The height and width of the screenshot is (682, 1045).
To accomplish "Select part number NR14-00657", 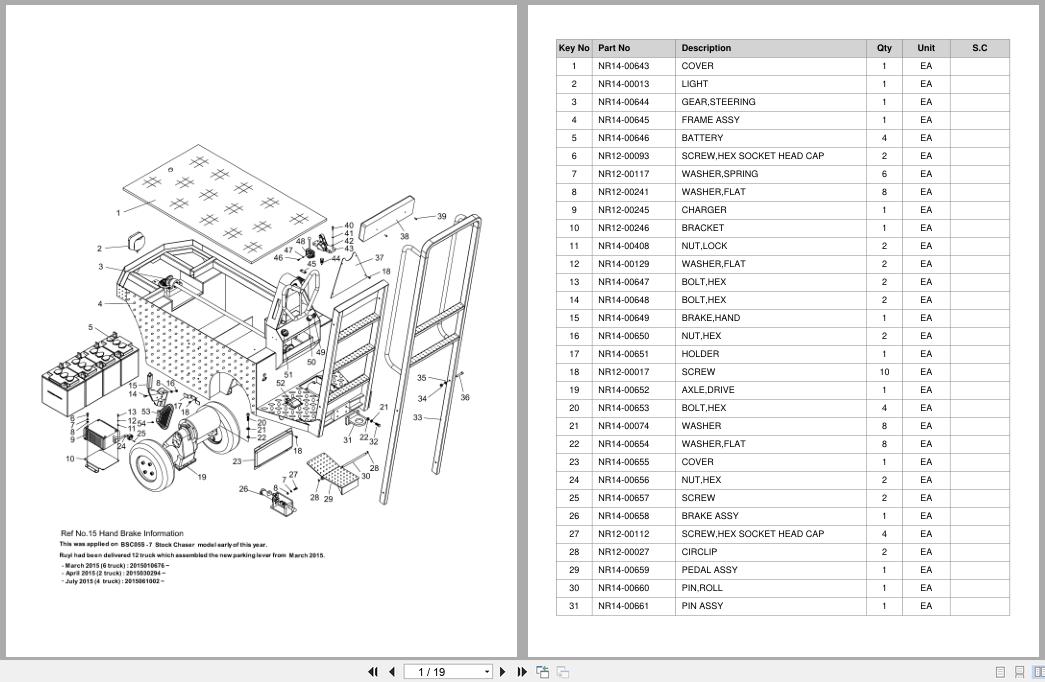I will click(623, 498).
